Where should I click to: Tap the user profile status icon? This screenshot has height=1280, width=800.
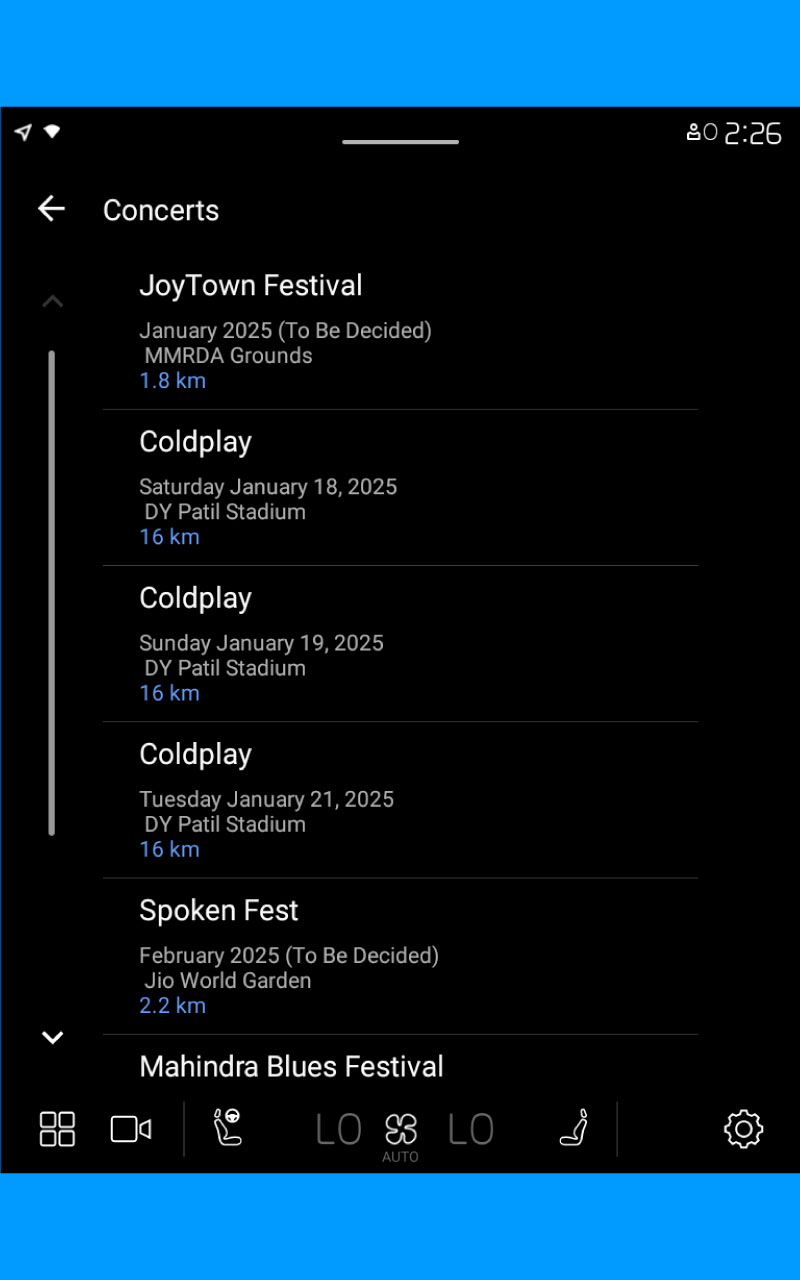701,132
